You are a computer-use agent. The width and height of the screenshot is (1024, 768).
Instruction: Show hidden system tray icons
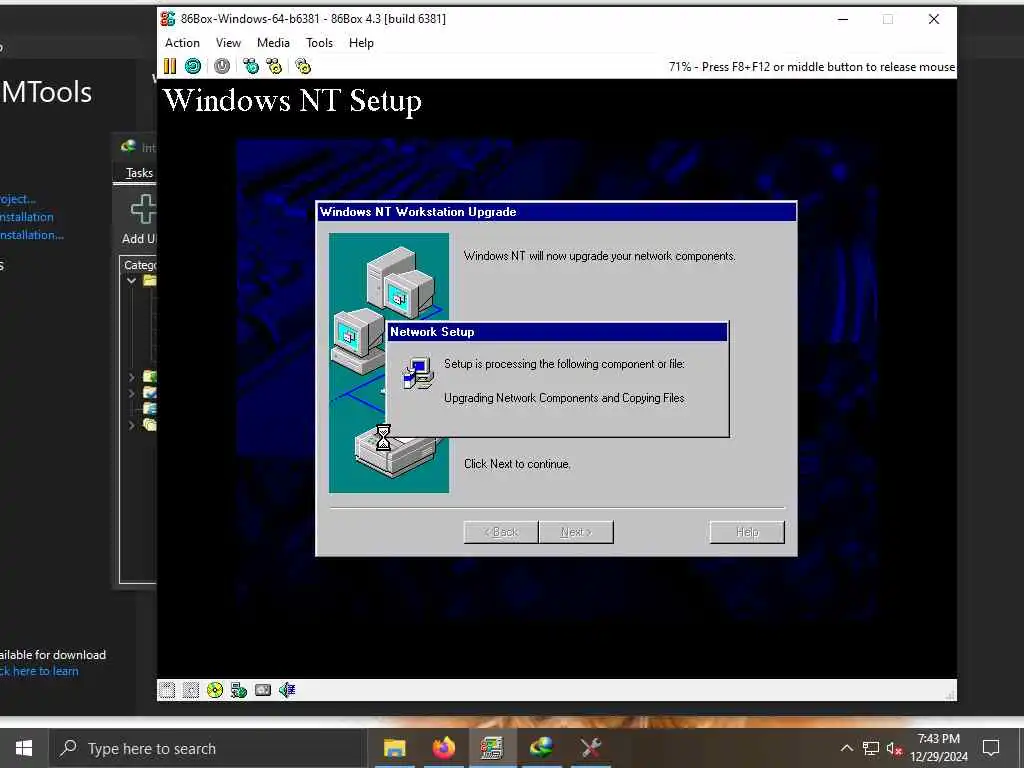[x=846, y=748]
